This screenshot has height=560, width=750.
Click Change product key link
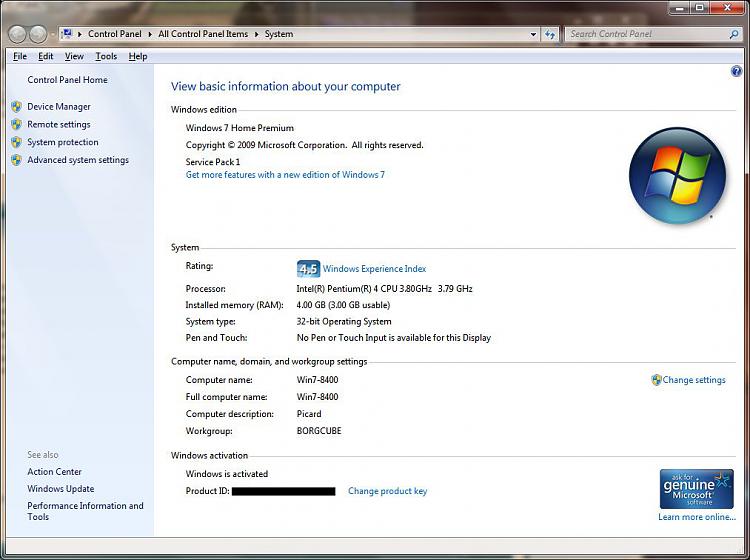[x=387, y=491]
